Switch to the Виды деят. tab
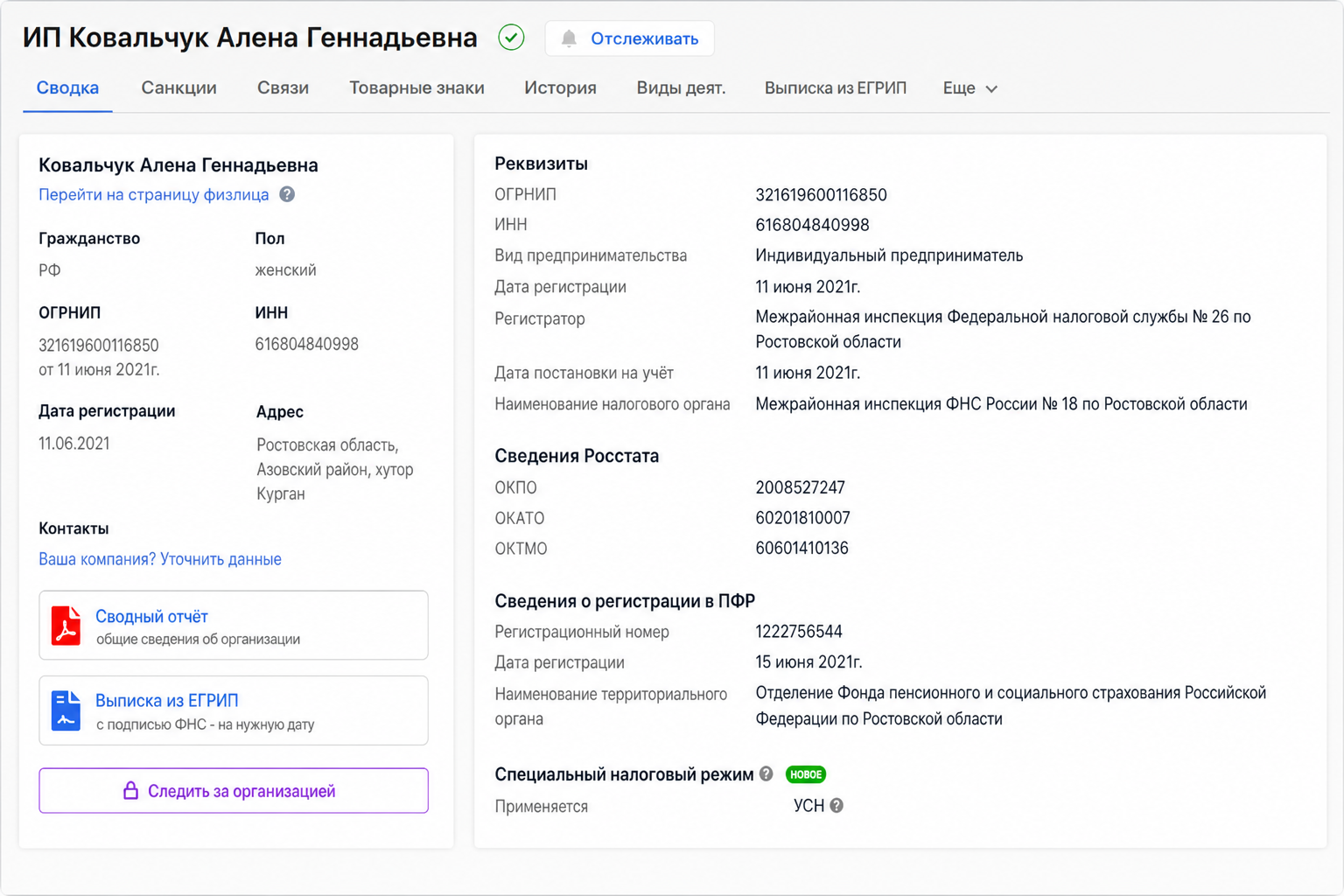 click(x=681, y=88)
